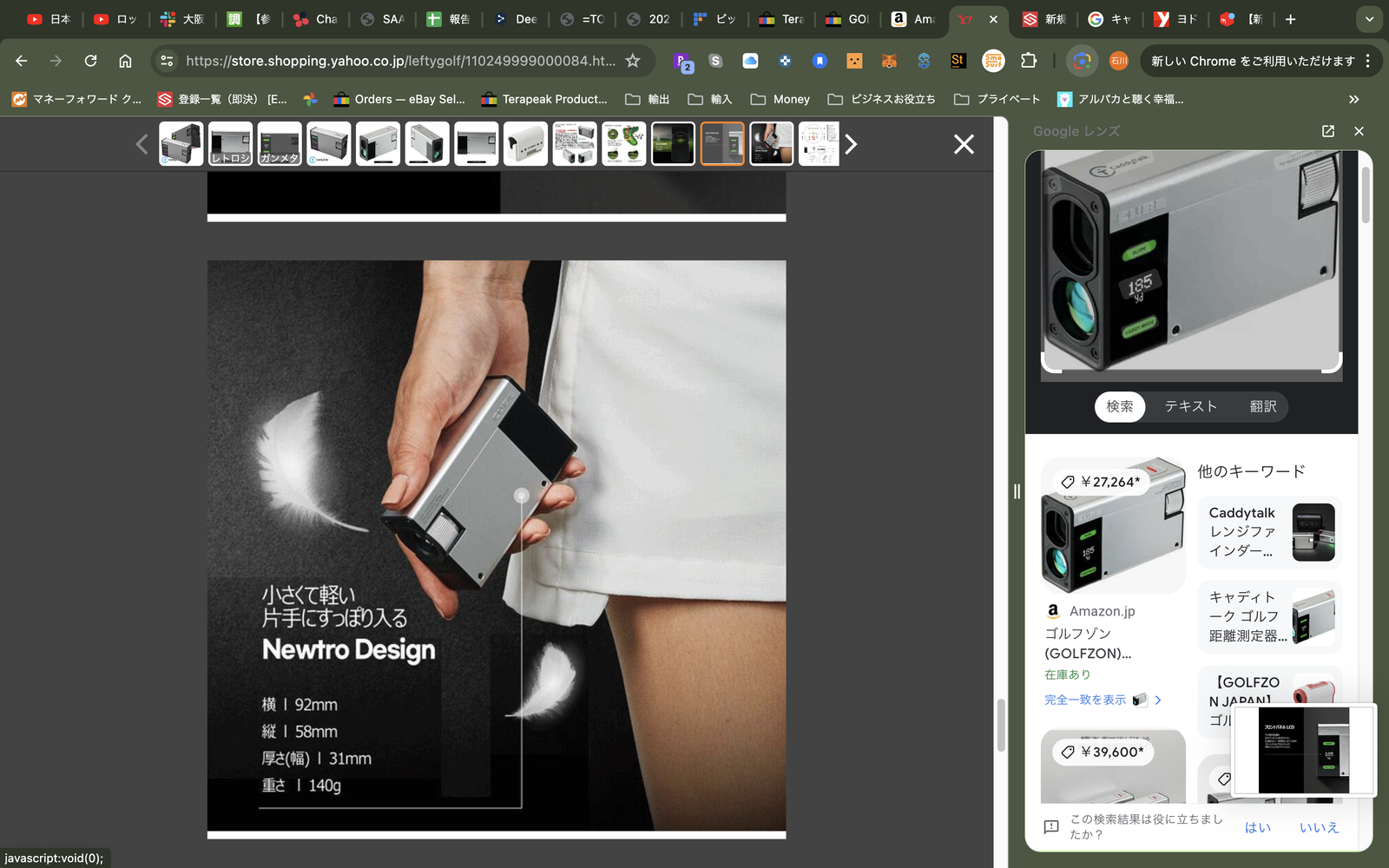
Task: Open the Money bookmarks folder
Action: coord(780,99)
